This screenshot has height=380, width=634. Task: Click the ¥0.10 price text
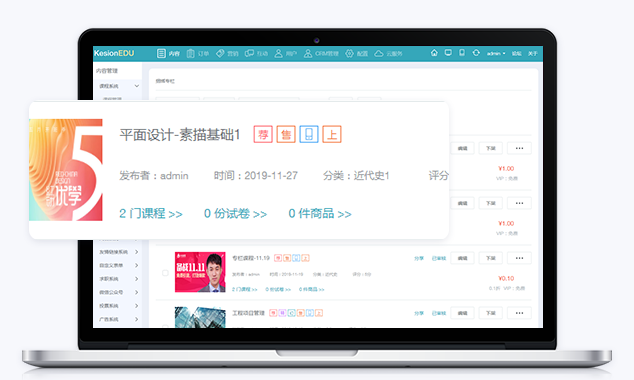point(506,279)
